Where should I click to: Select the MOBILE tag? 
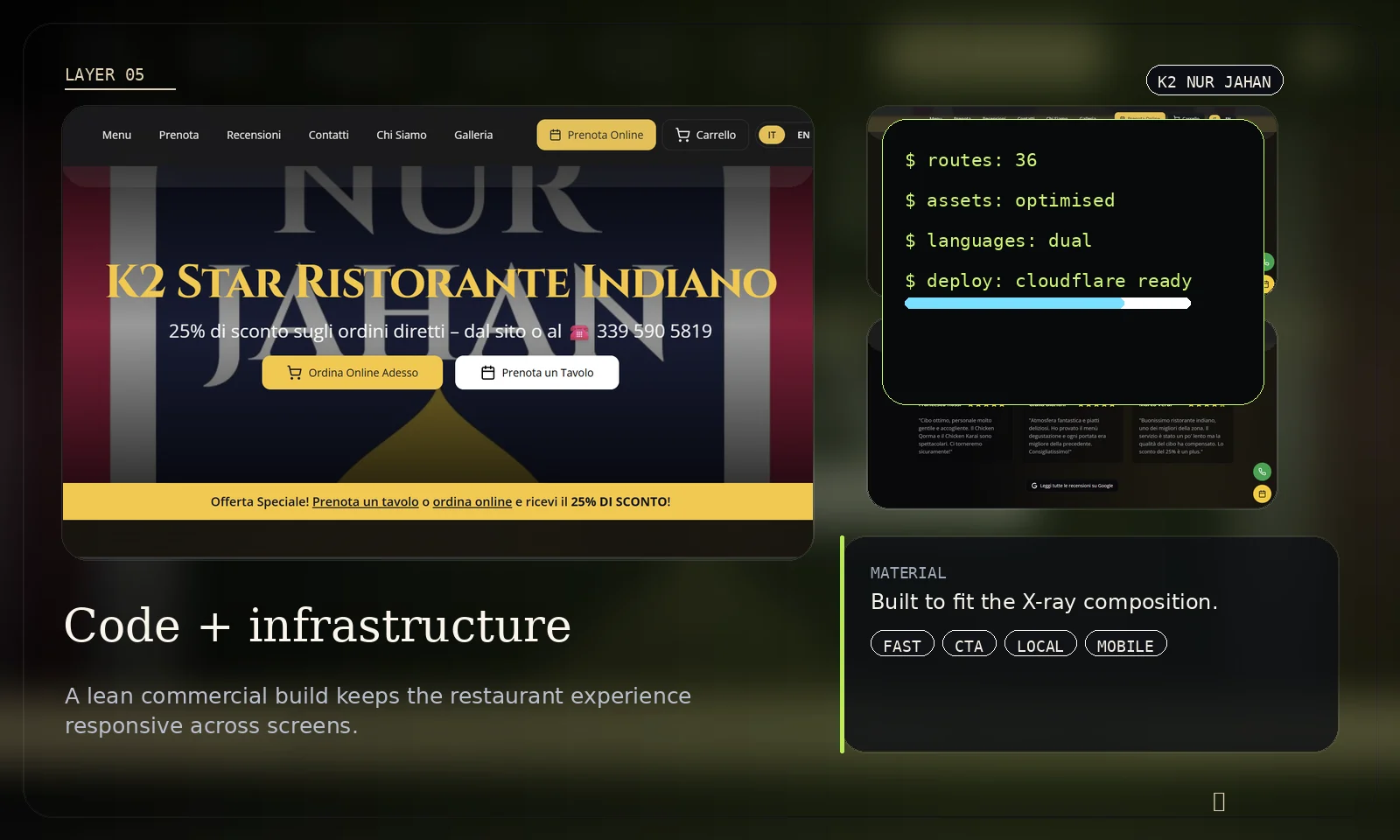[1125, 644]
